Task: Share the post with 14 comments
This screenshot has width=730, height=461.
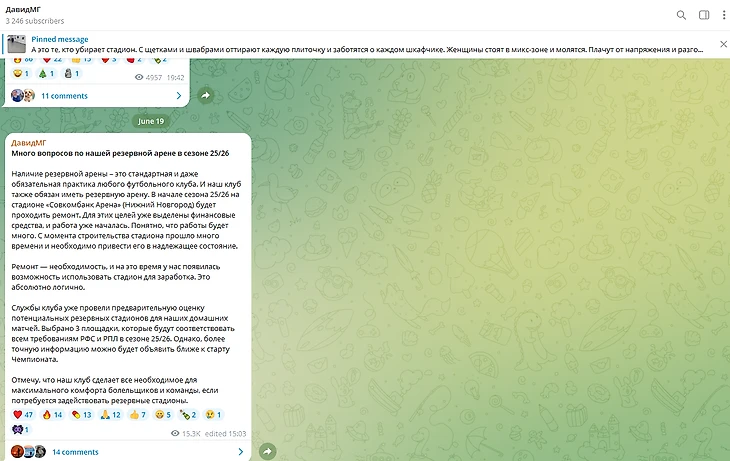Action: pyautogui.click(x=267, y=451)
